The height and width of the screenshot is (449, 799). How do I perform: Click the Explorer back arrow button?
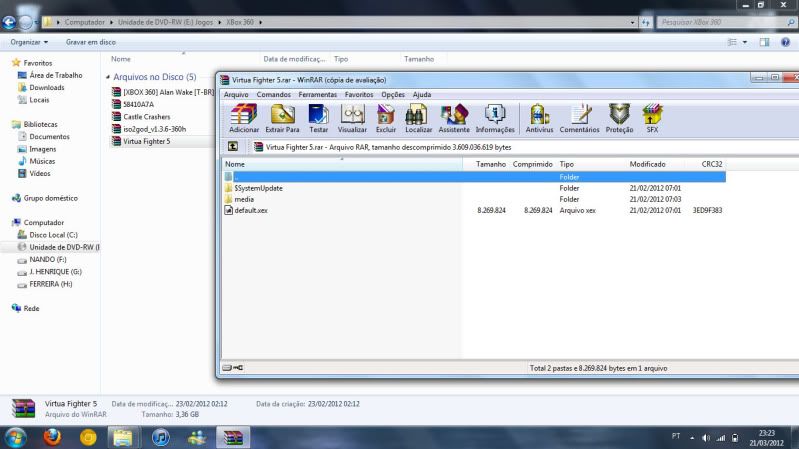[x=9, y=22]
